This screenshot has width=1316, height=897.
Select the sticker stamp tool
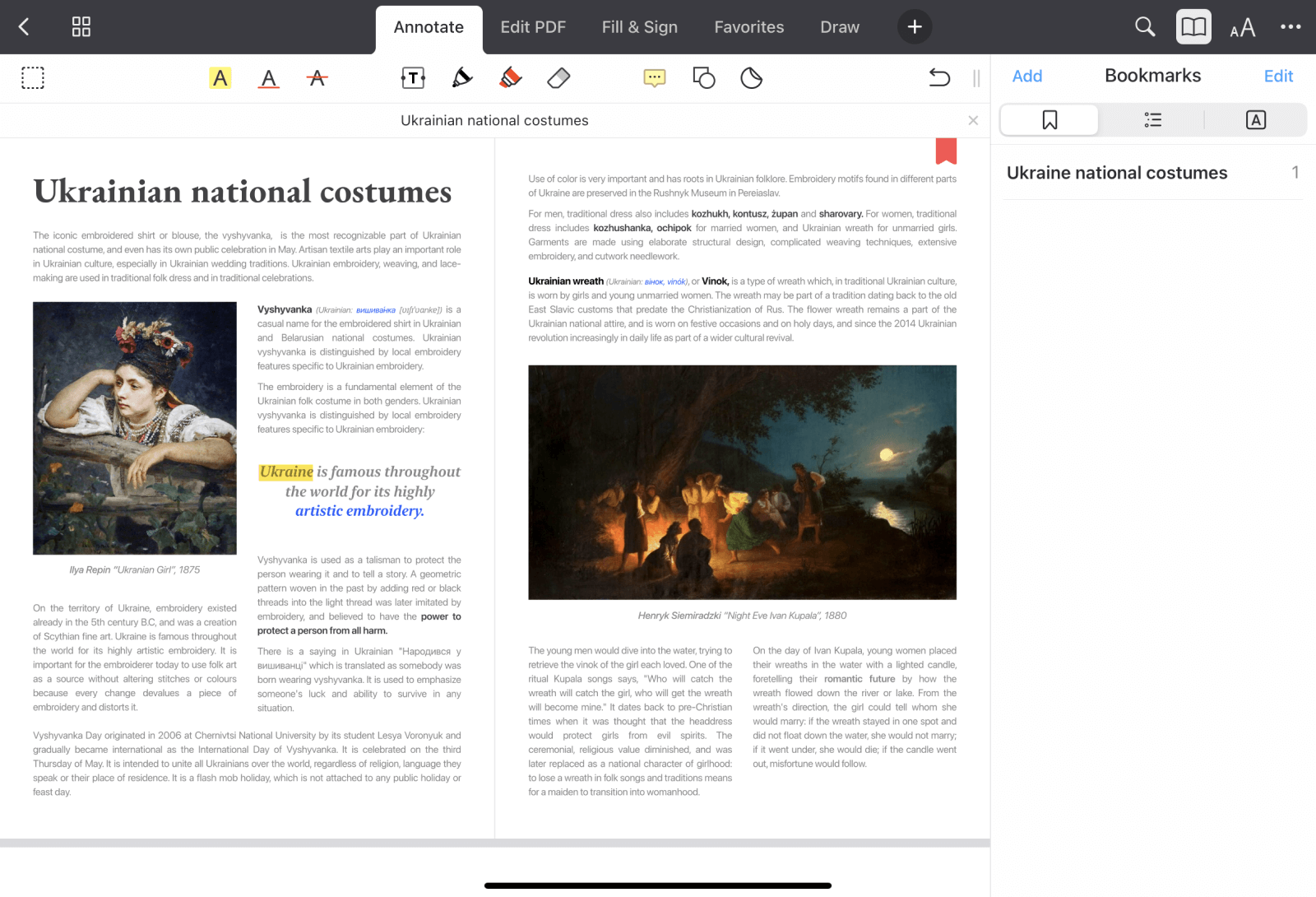click(x=752, y=78)
